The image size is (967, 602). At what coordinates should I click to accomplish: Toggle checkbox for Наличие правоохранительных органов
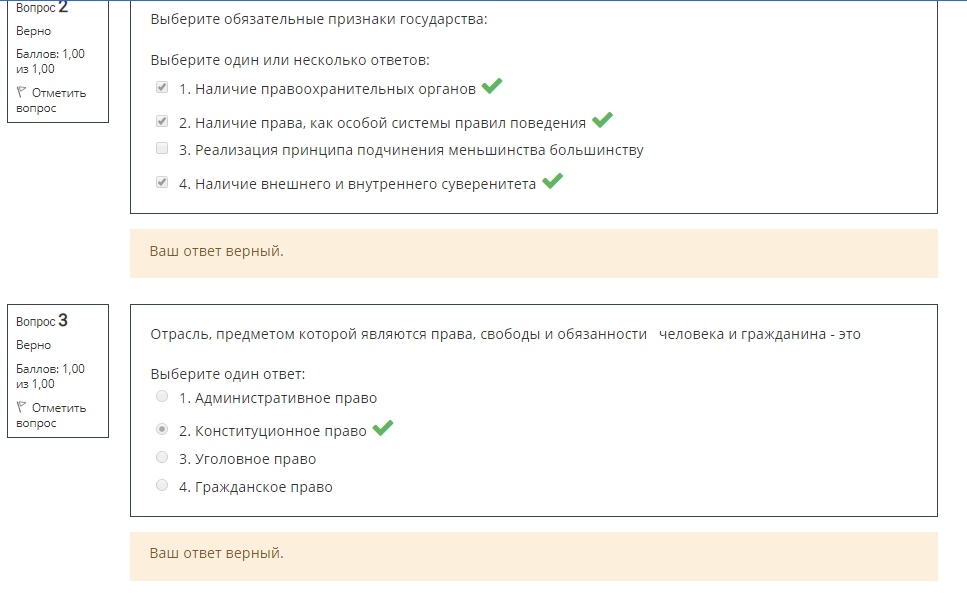(x=162, y=88)
